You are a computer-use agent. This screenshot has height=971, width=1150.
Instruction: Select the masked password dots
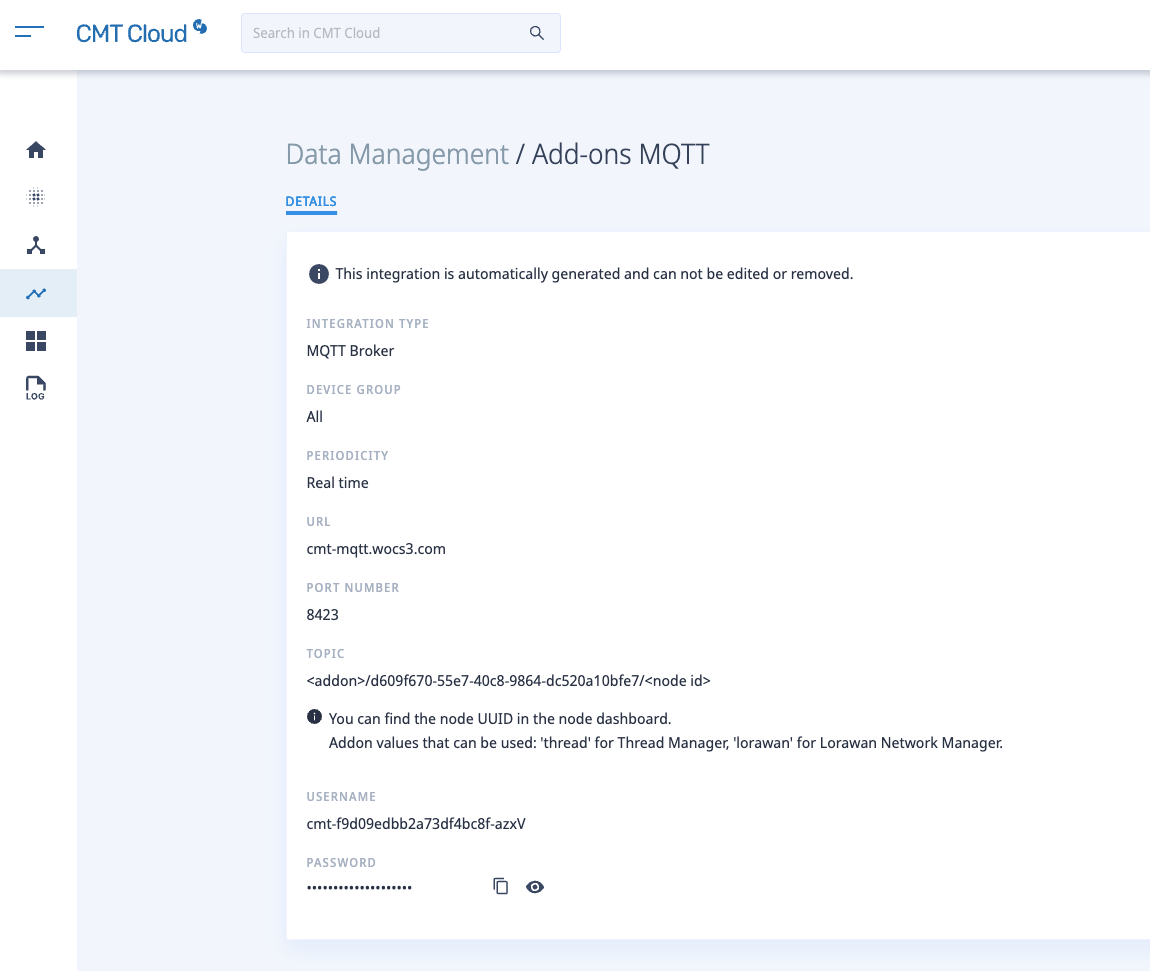(x=359, y=886)
